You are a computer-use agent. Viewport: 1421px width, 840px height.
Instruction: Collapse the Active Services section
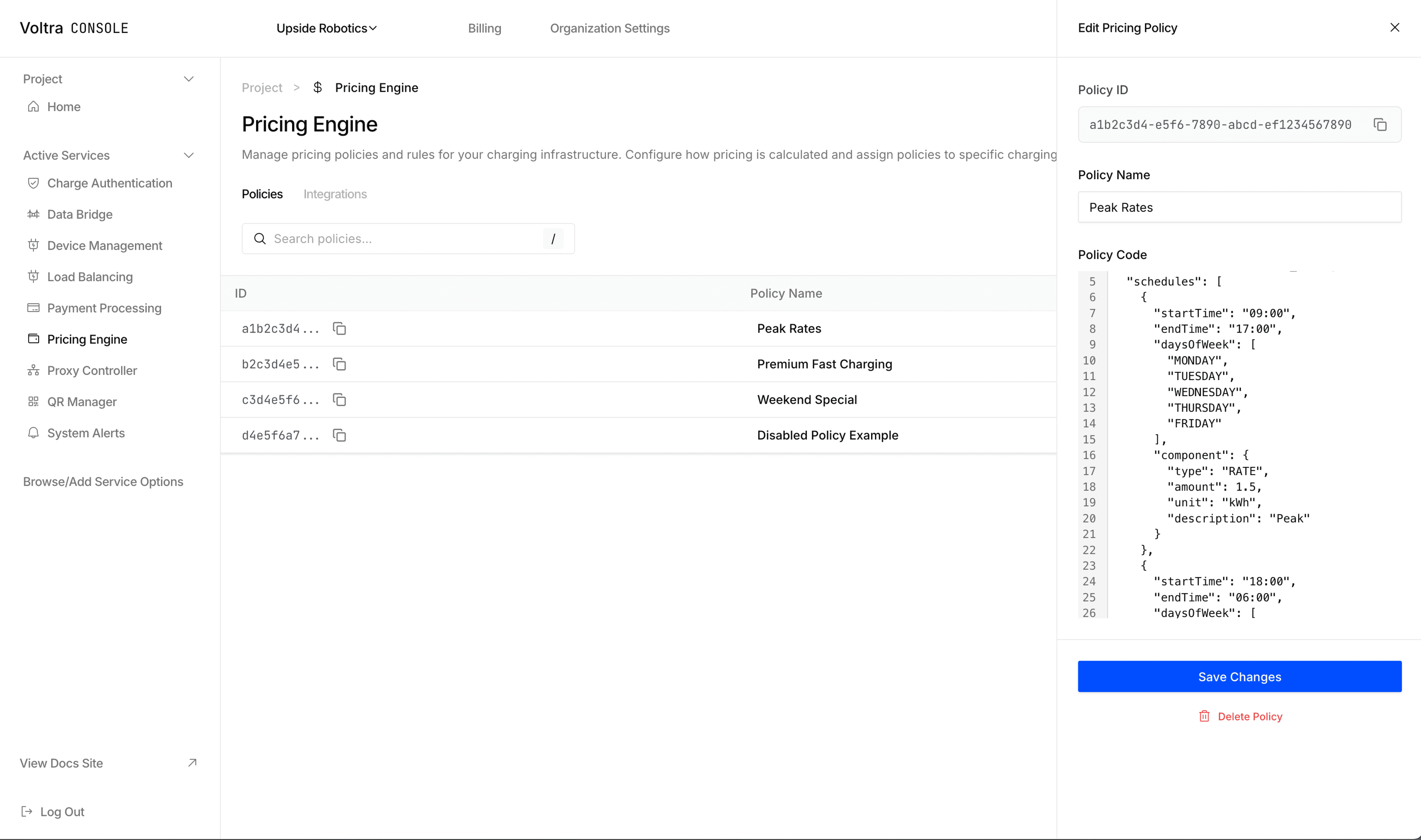(188, 156)
